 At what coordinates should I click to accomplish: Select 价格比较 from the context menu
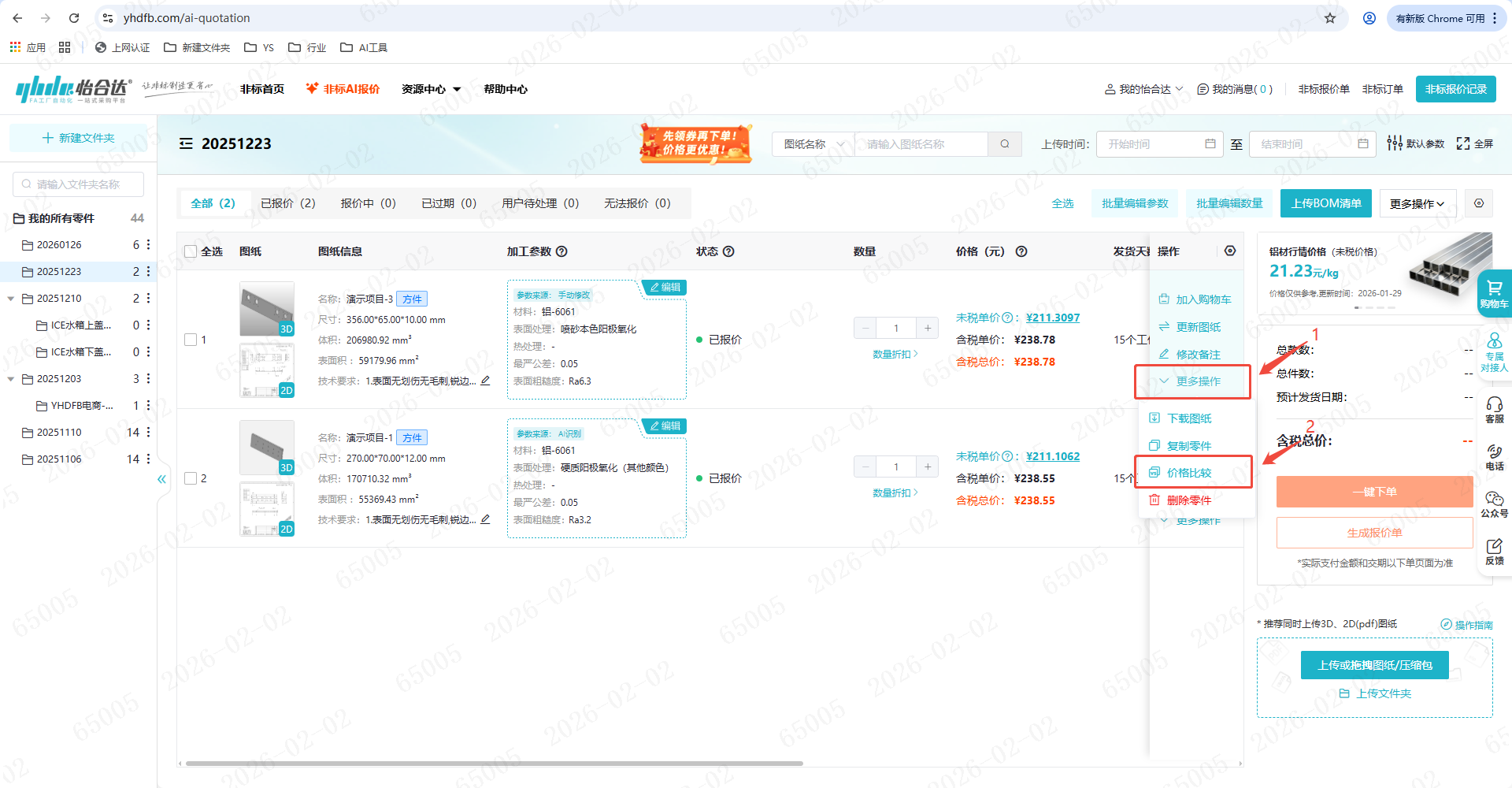[x=1189, y=473]
